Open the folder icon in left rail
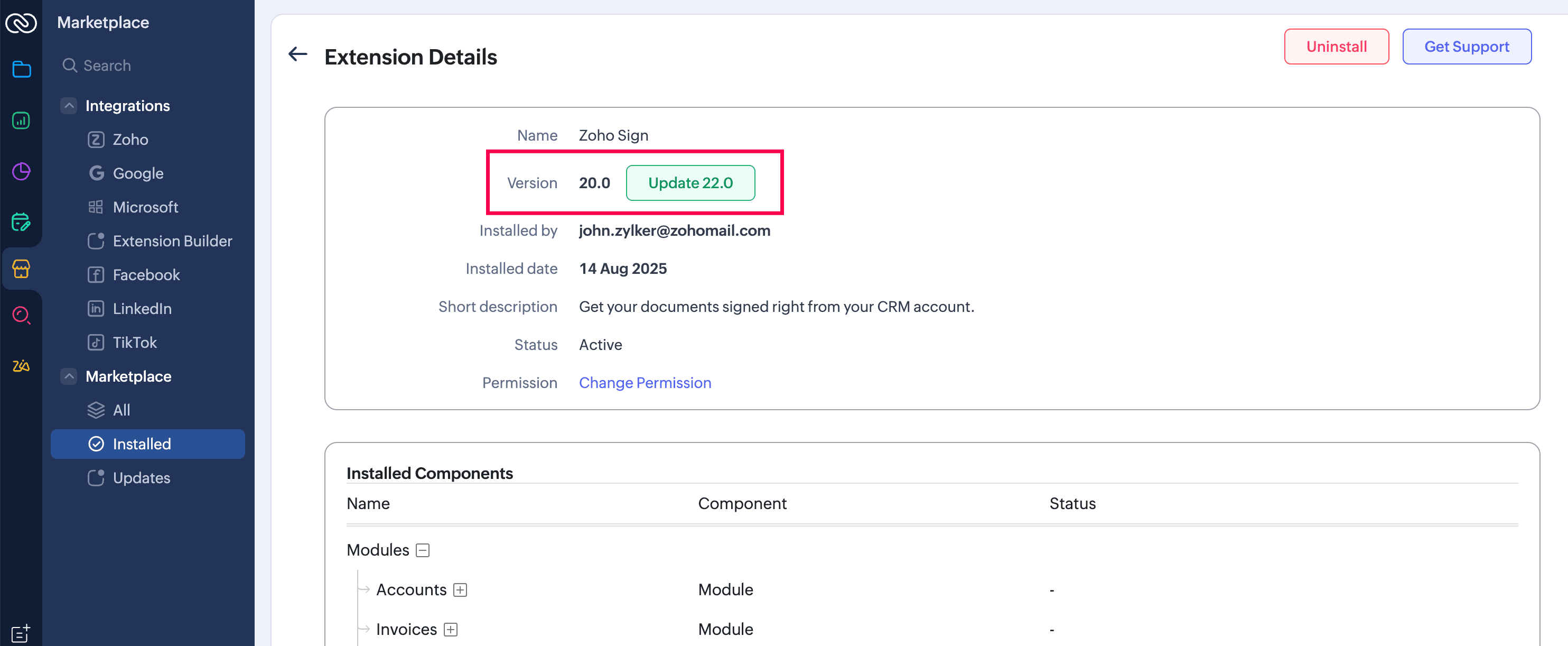The image size is (1568, 646). (21, 69)
